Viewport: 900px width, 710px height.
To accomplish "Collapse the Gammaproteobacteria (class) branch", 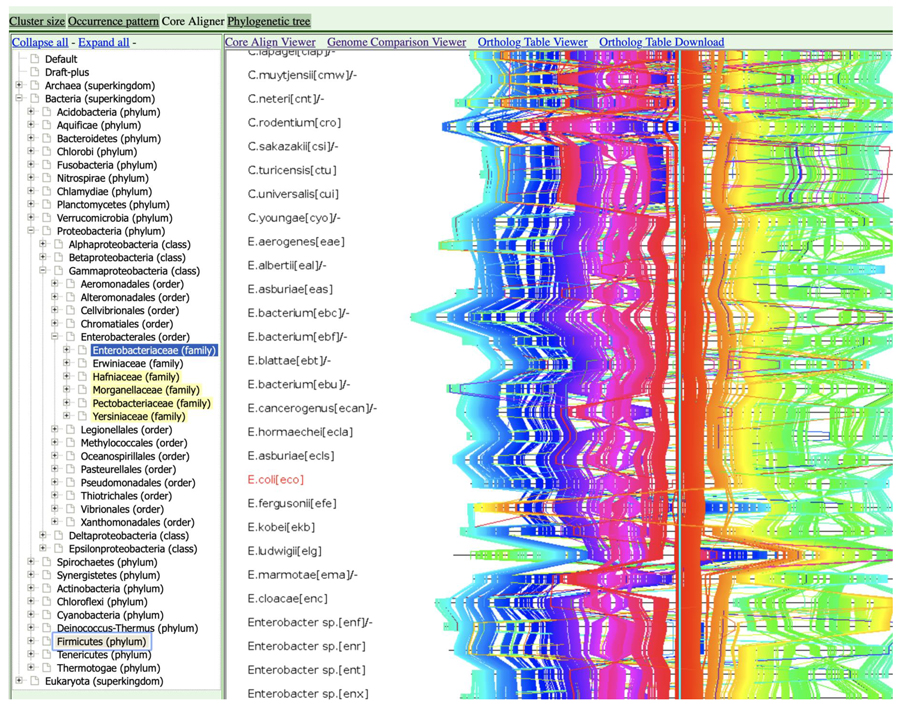I will pyautogui.click(x=43, y=271).
